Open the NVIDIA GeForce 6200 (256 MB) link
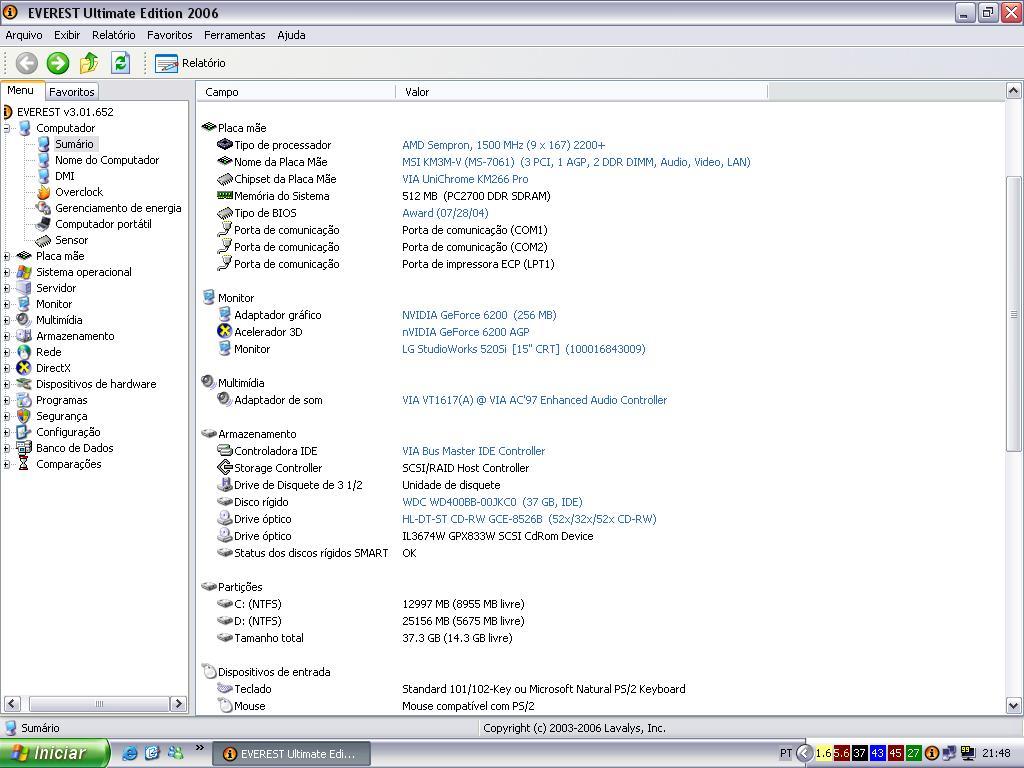Image resolution: width=1024 pixels, height=768 pixels. point(479,315)
